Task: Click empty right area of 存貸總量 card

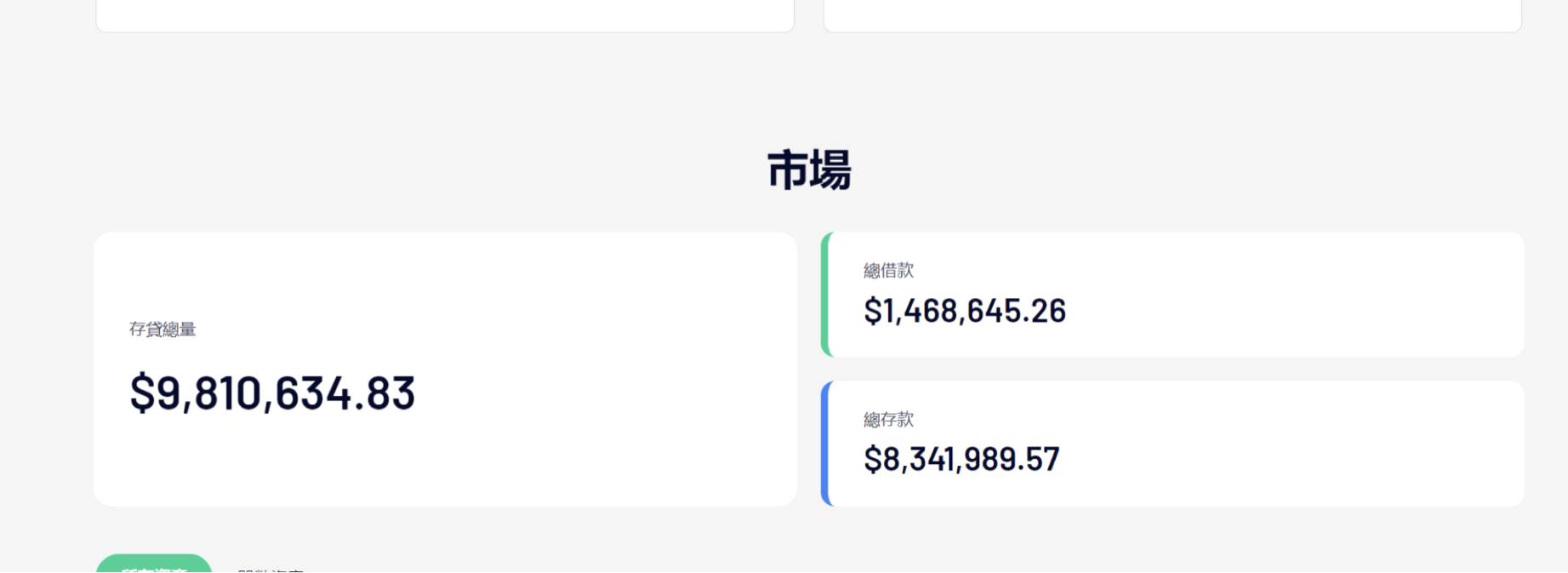Action: pyautogui.click(x=613, y=370)
